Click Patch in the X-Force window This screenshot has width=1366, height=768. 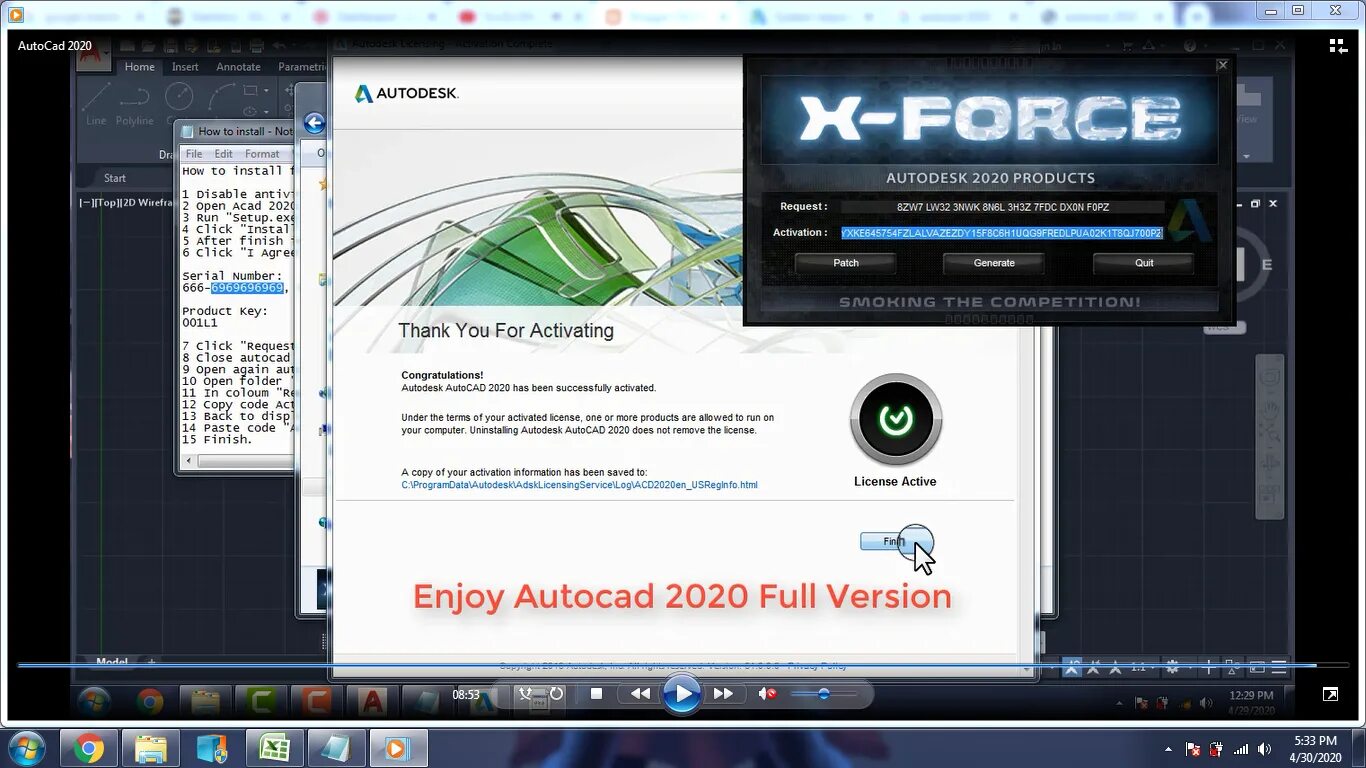[x=846, y=263]
